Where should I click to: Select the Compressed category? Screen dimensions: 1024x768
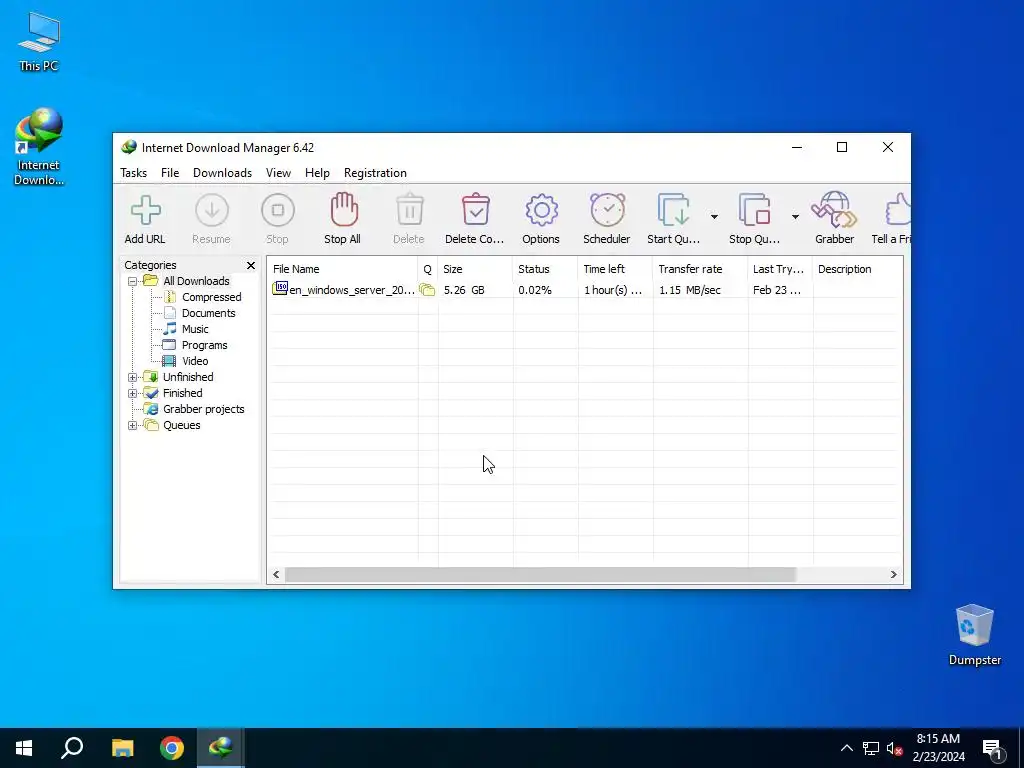click(211, 297)
